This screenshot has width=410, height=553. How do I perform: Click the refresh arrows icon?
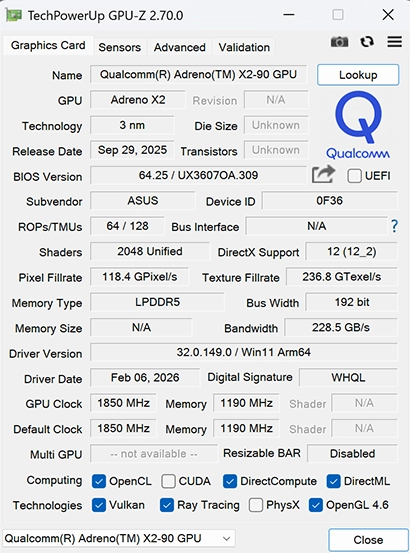point(367,42)
